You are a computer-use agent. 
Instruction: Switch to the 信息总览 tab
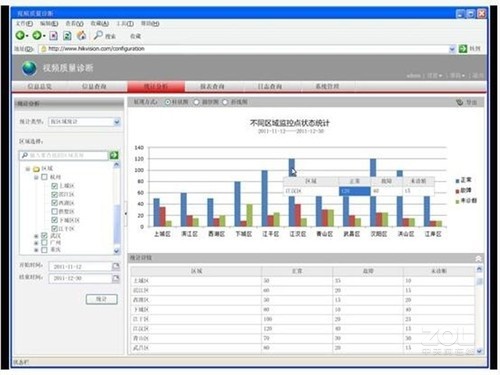point(40,86)
